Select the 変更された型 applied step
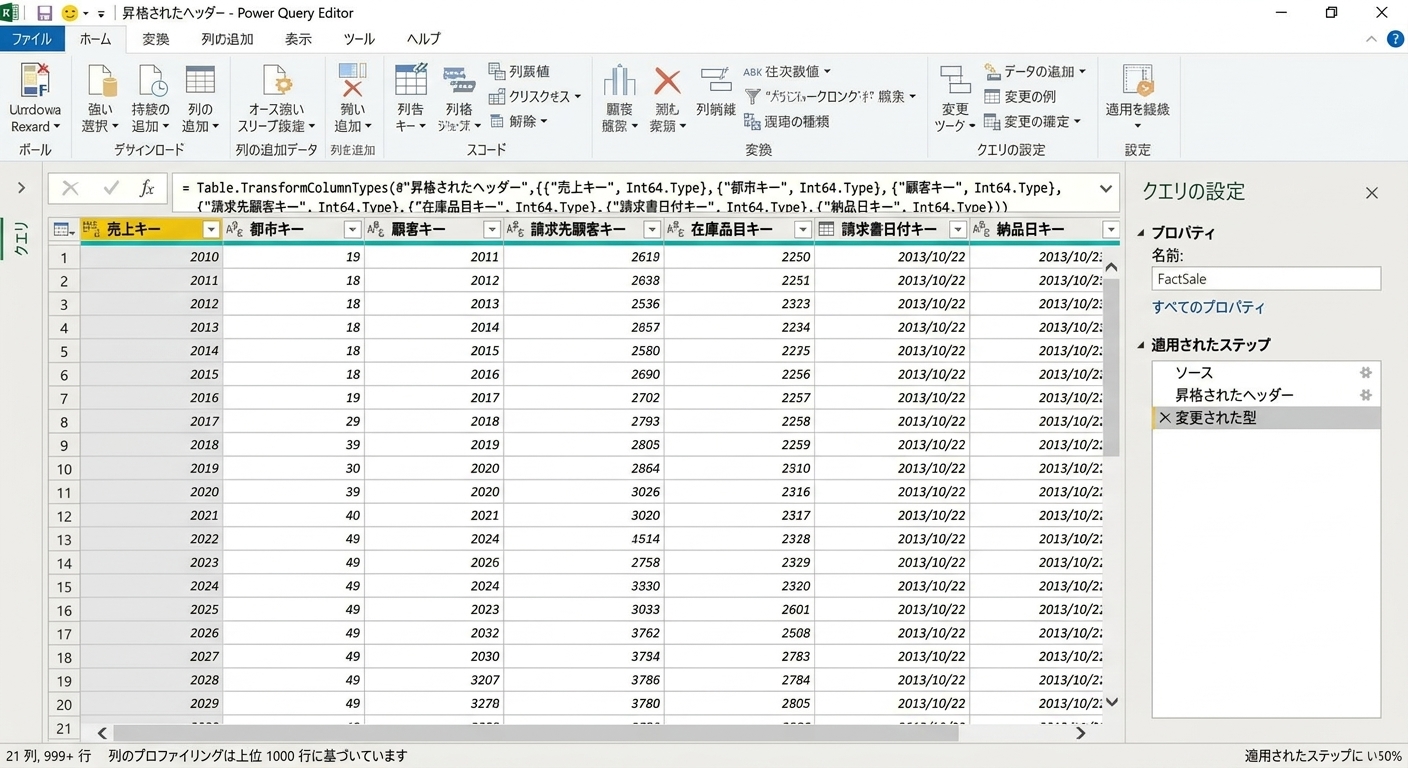Viewport: 1408px width, 768px height. 1266,418
